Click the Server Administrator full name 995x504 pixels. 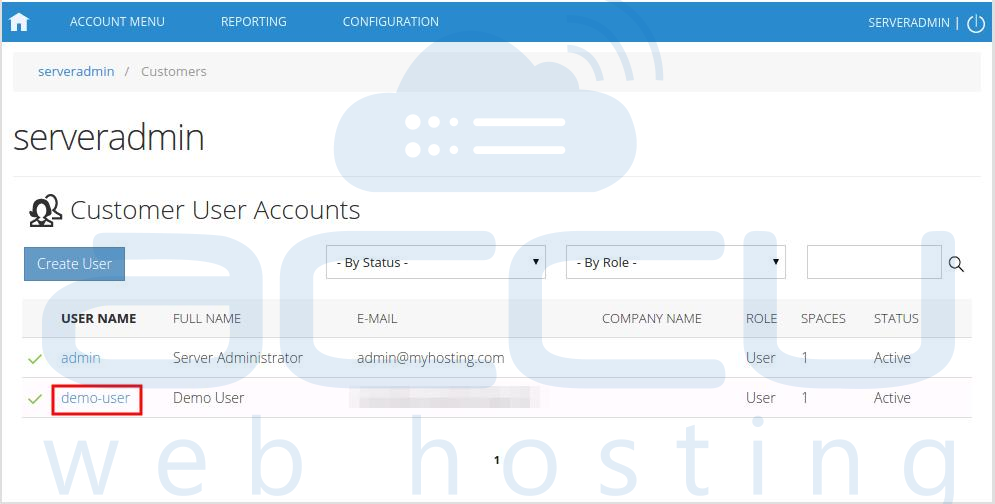tap(238, 358)
